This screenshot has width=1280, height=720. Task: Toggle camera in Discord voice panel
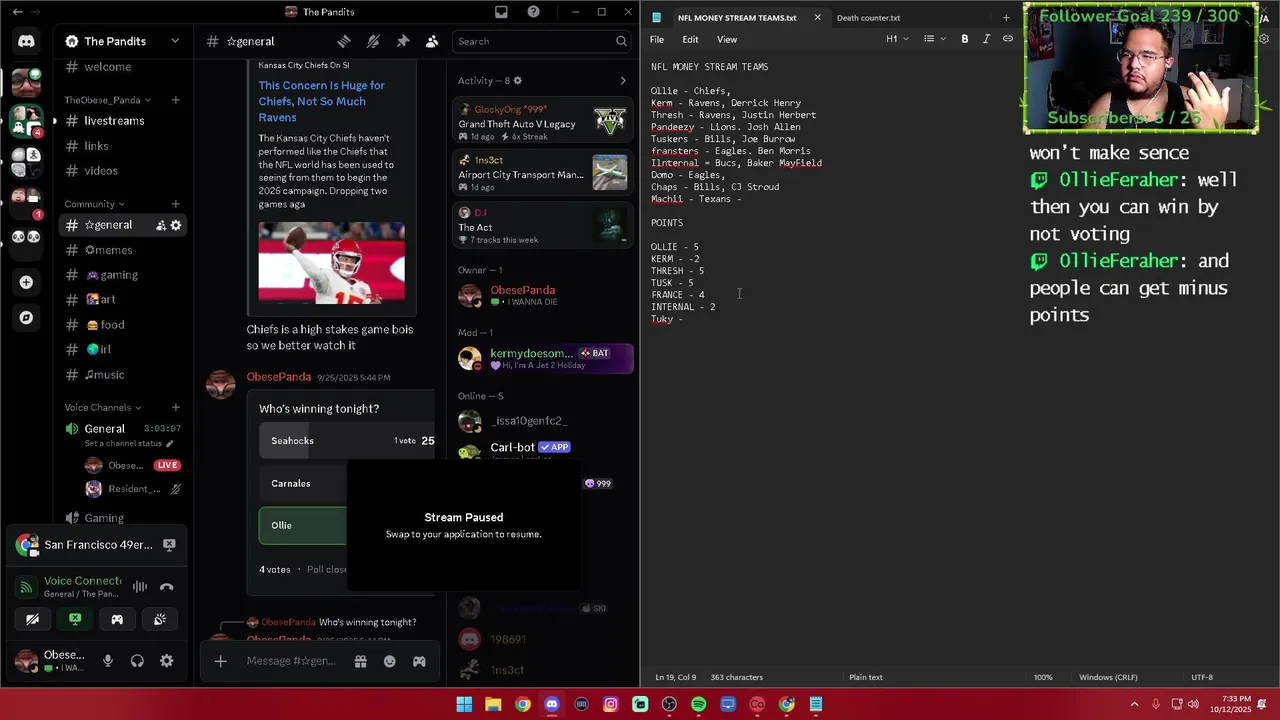click(32, 620)
